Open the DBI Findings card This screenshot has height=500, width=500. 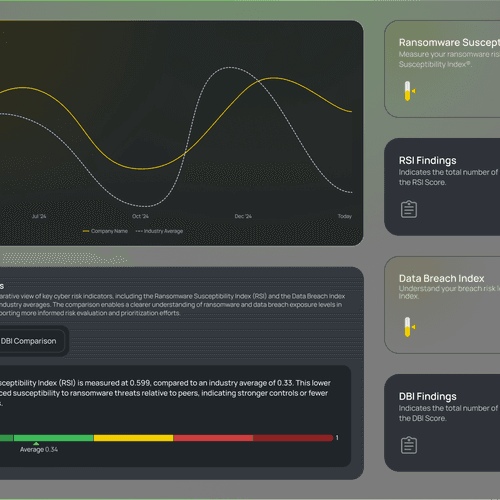pos(442,423)
